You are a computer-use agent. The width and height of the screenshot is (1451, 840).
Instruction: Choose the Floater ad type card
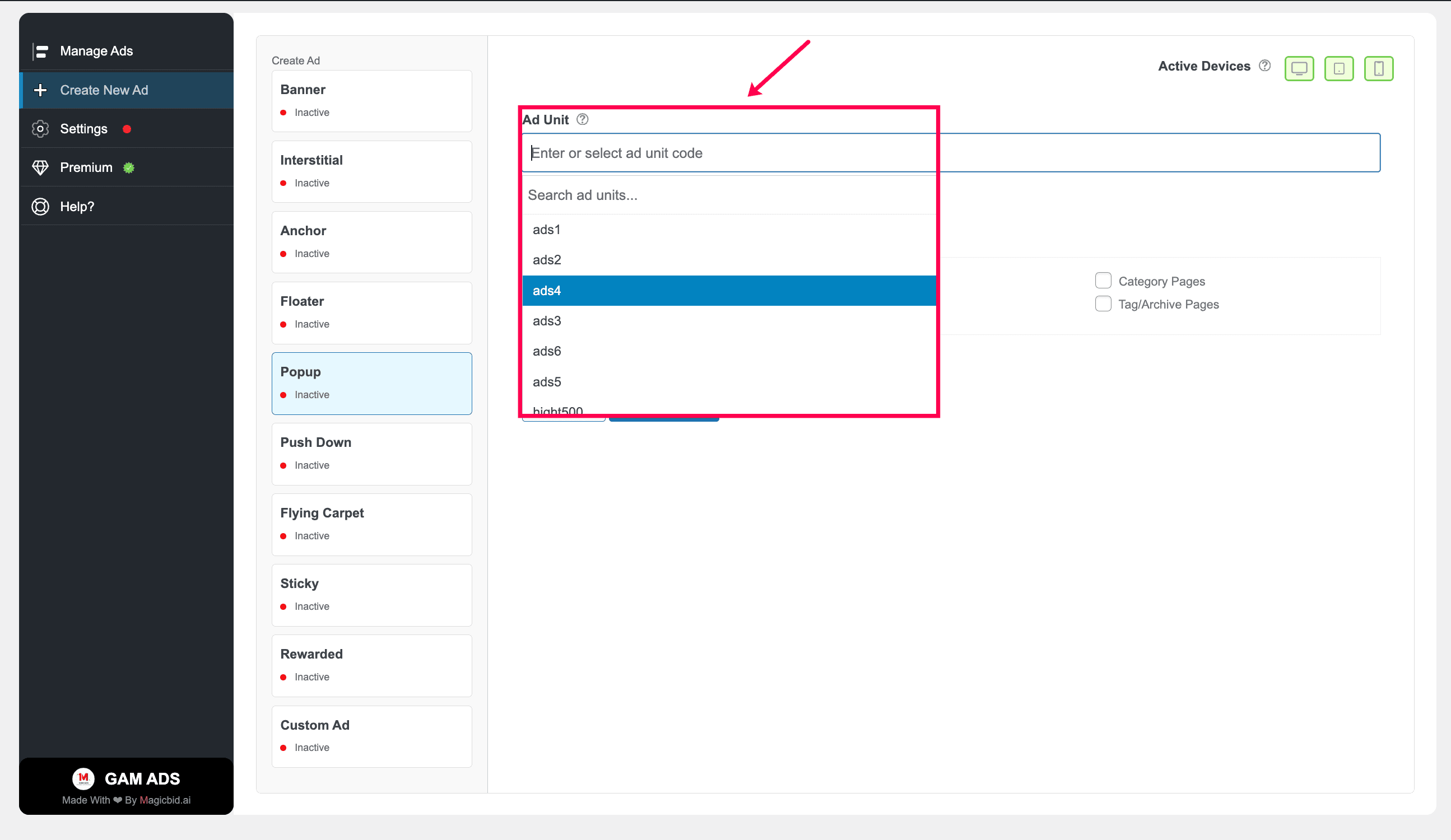(372, 312)
